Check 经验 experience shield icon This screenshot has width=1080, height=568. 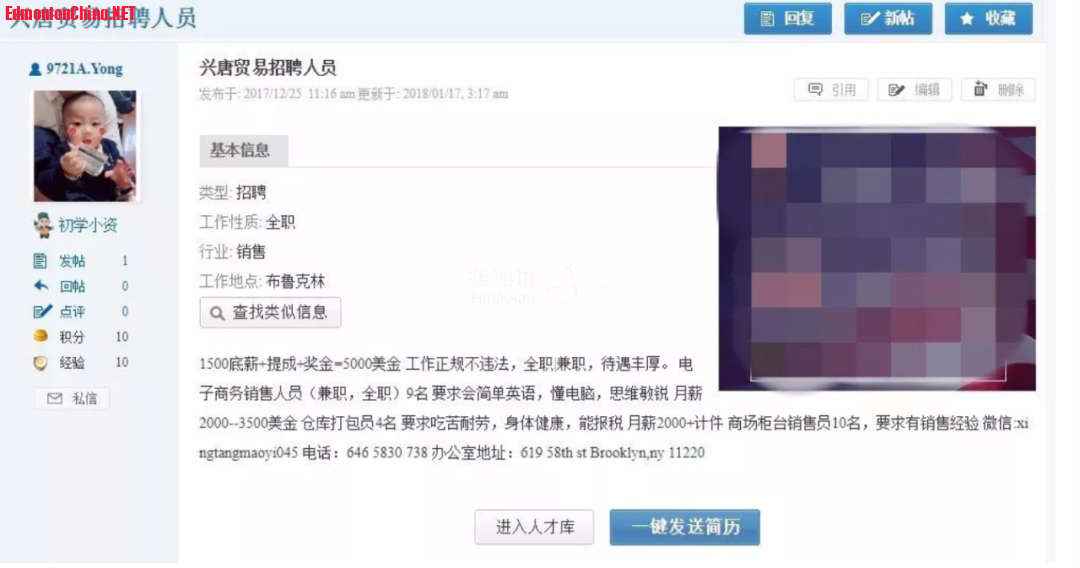(x=41, y=363)
